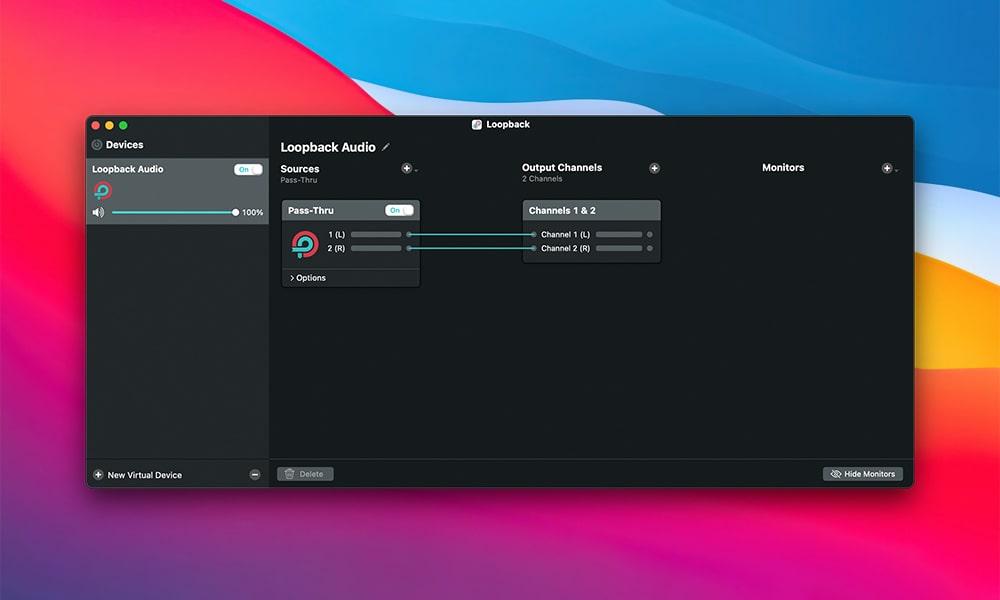Click the pencil icon to rename Loopback Audio
Screen dimensions: 1000x600
click(387, 147)
